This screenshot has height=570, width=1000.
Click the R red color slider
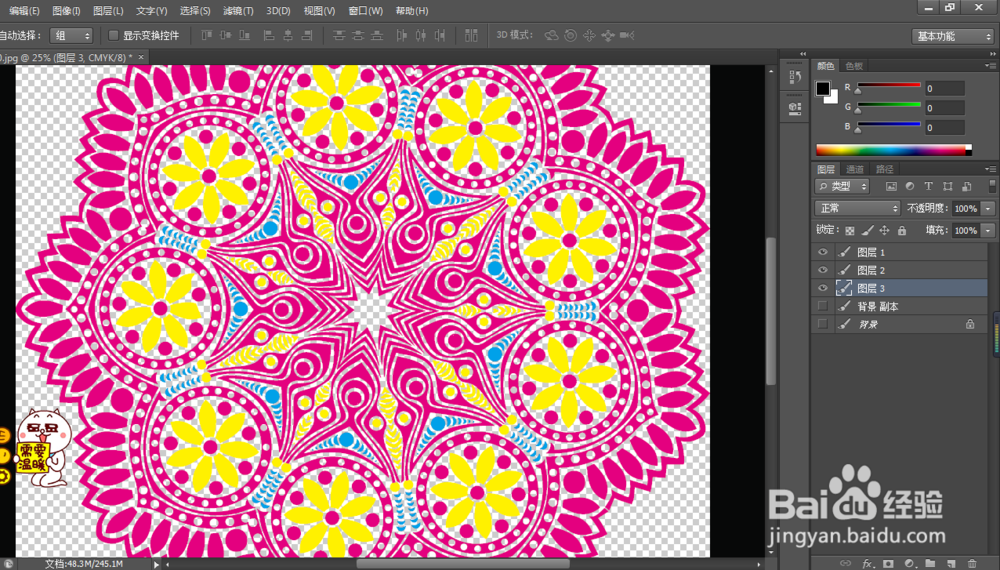[889, 85]
